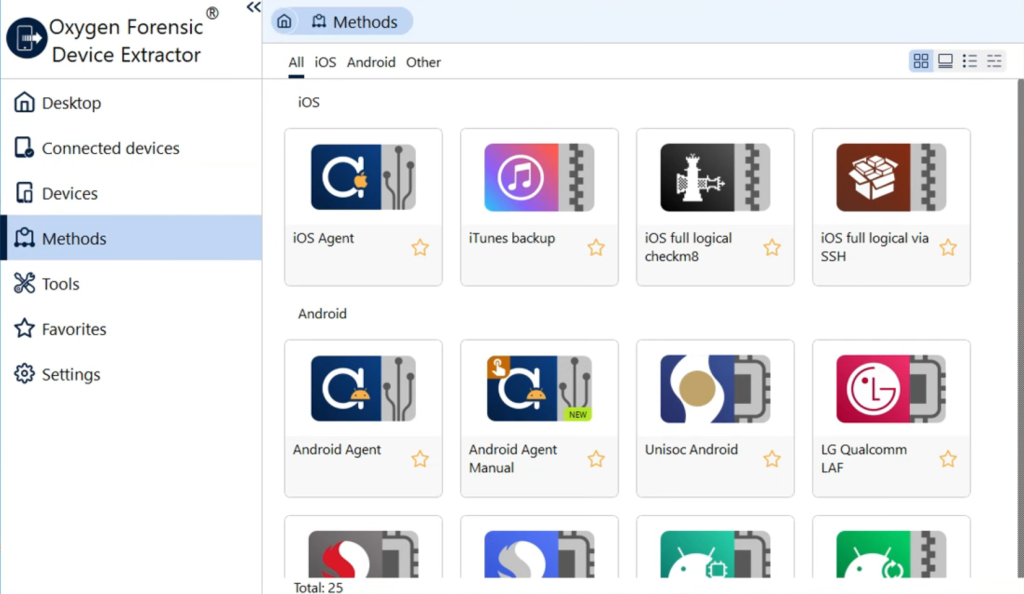The image size is (1024, 594).
Task: Toggle favorite star for Unisoc Android
Action: pos(772,459)
